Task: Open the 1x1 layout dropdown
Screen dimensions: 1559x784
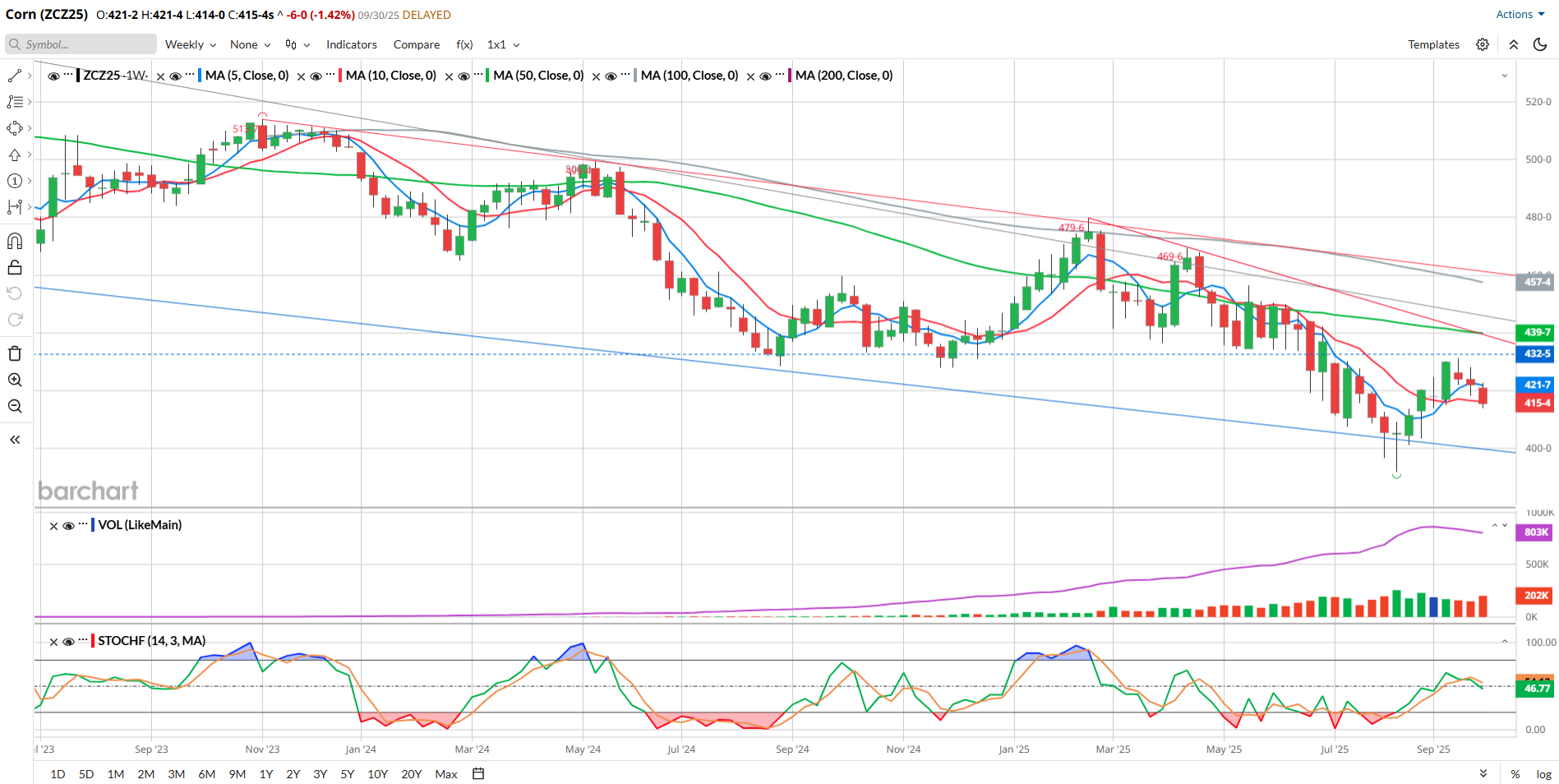Action: (x=503, y=44)
